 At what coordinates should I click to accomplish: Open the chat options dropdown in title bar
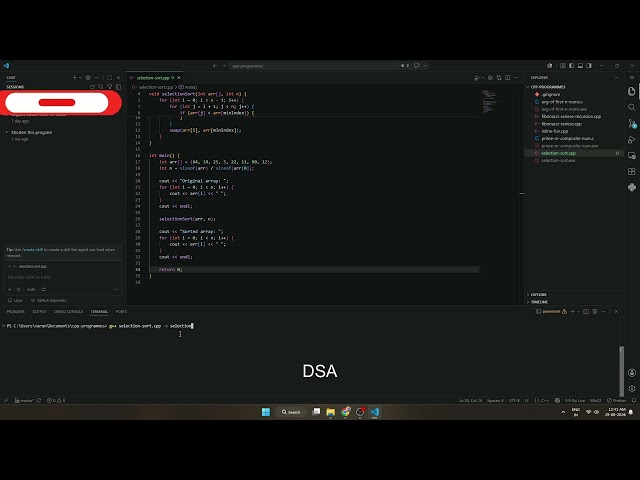pyautogui.click(x=424, y=66)
